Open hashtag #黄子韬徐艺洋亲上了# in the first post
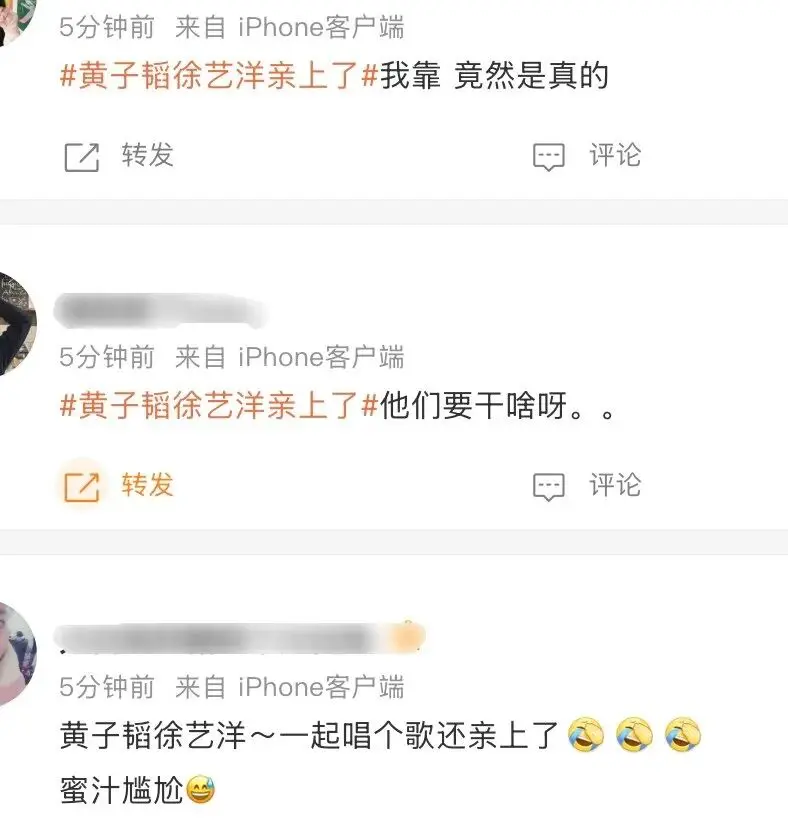 click(x=219, y=75)
